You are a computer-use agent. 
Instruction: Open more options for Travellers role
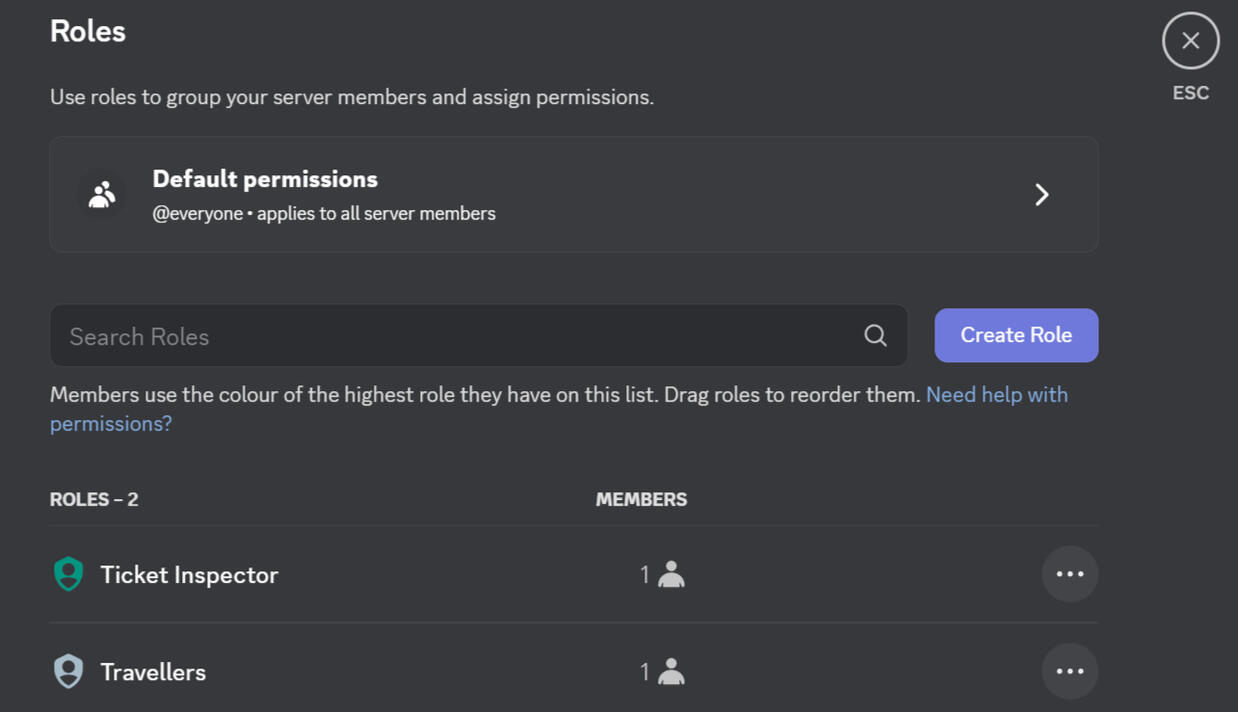click(1069, 671)
